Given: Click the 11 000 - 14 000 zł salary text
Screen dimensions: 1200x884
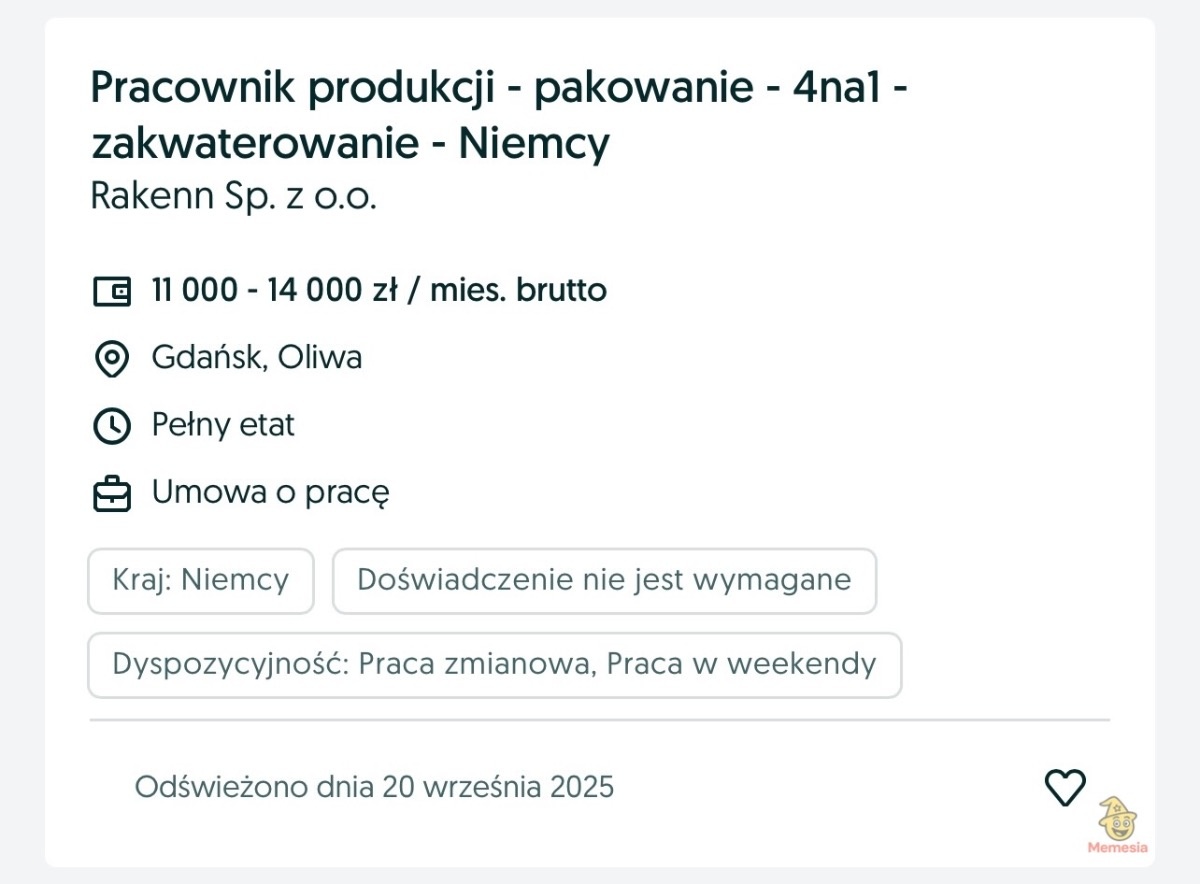Looking at the screenshot, I should [x=379, y=291].
